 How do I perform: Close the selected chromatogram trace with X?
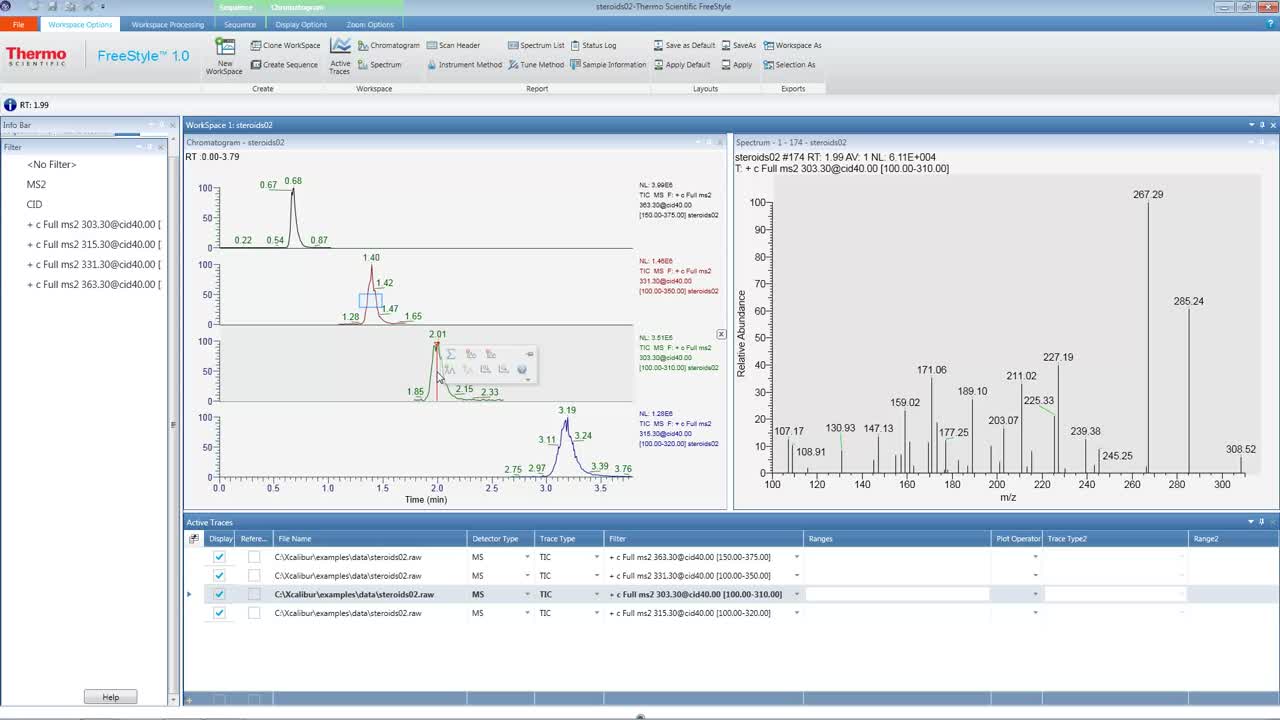[721, 334]
